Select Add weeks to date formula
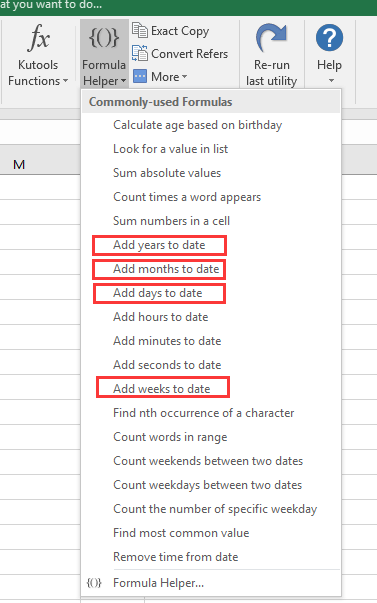 162,389
